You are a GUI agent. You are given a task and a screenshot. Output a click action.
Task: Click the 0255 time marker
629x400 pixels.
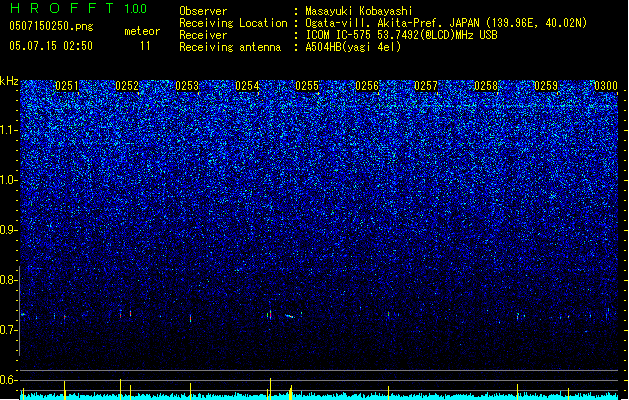307,86
